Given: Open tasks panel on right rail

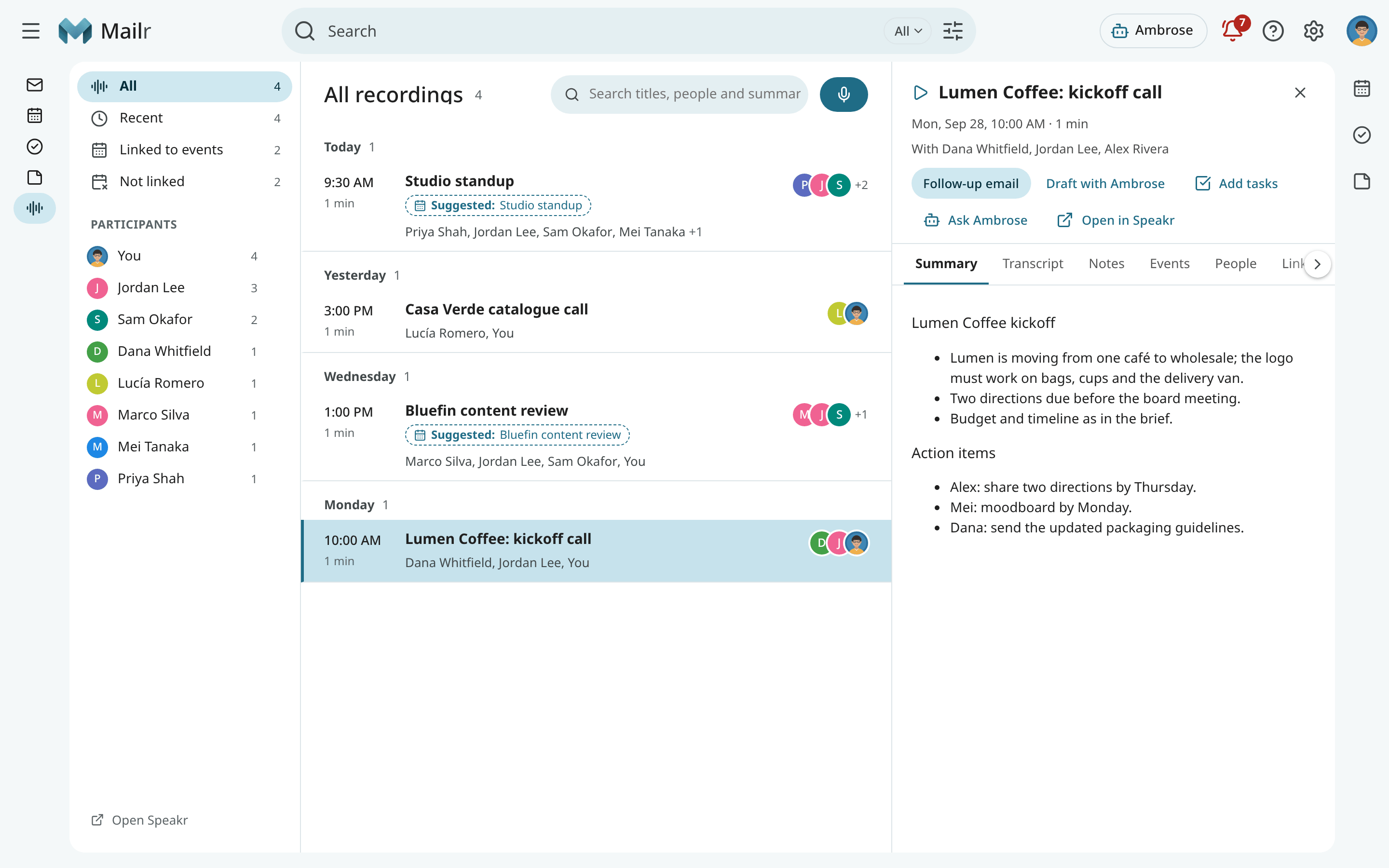Looking at the screenshot, I should (1362, 135).
